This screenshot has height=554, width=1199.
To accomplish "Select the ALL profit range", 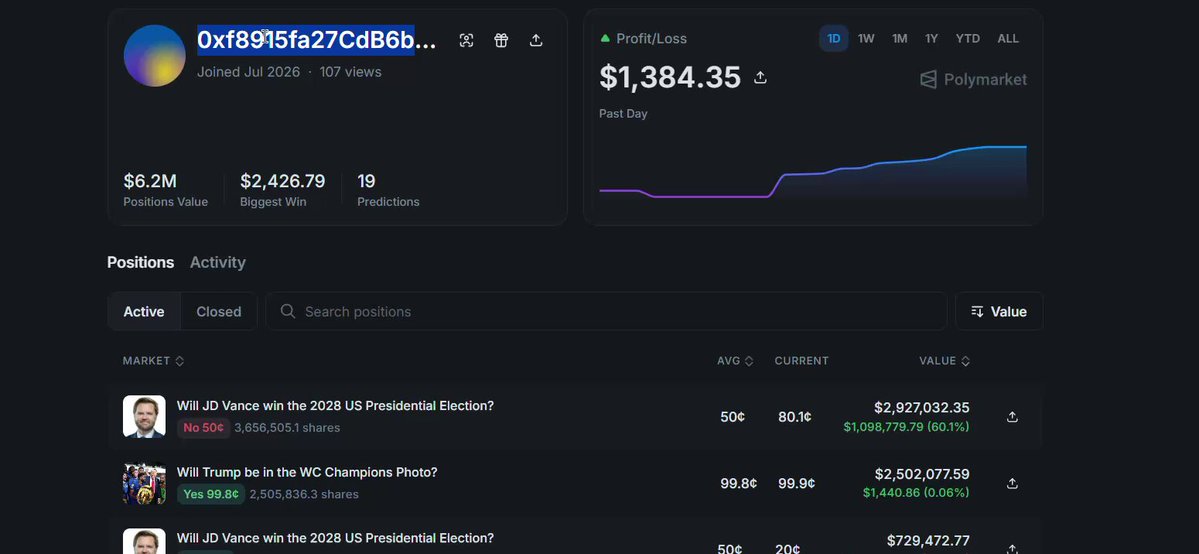I will tap(1008, 38).
